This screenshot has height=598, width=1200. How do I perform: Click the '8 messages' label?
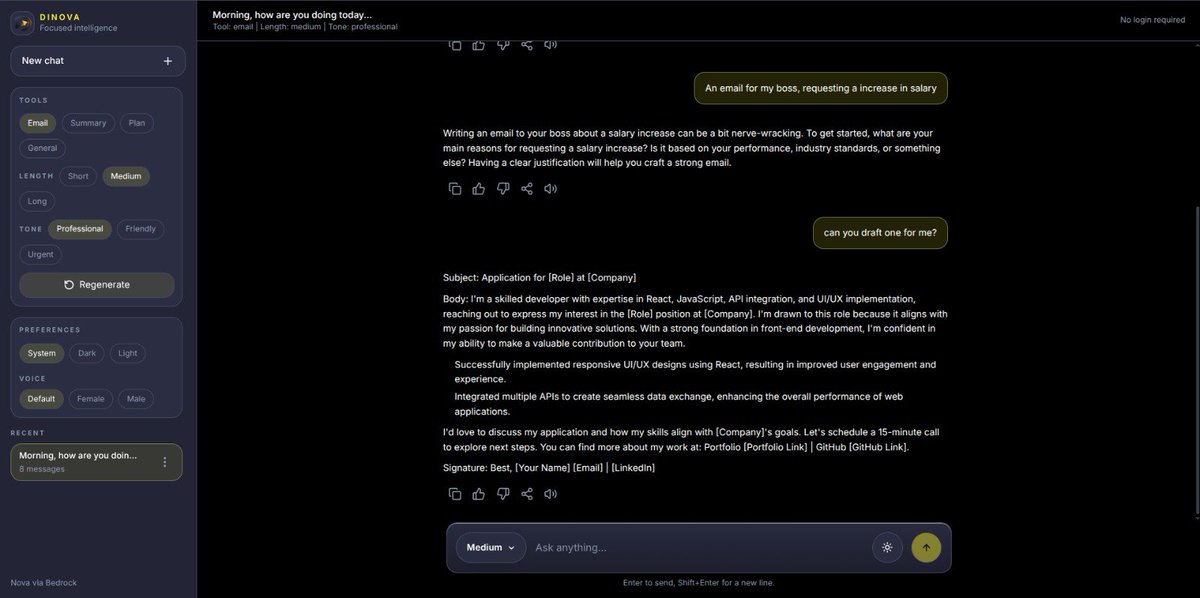tap(42, 469)
